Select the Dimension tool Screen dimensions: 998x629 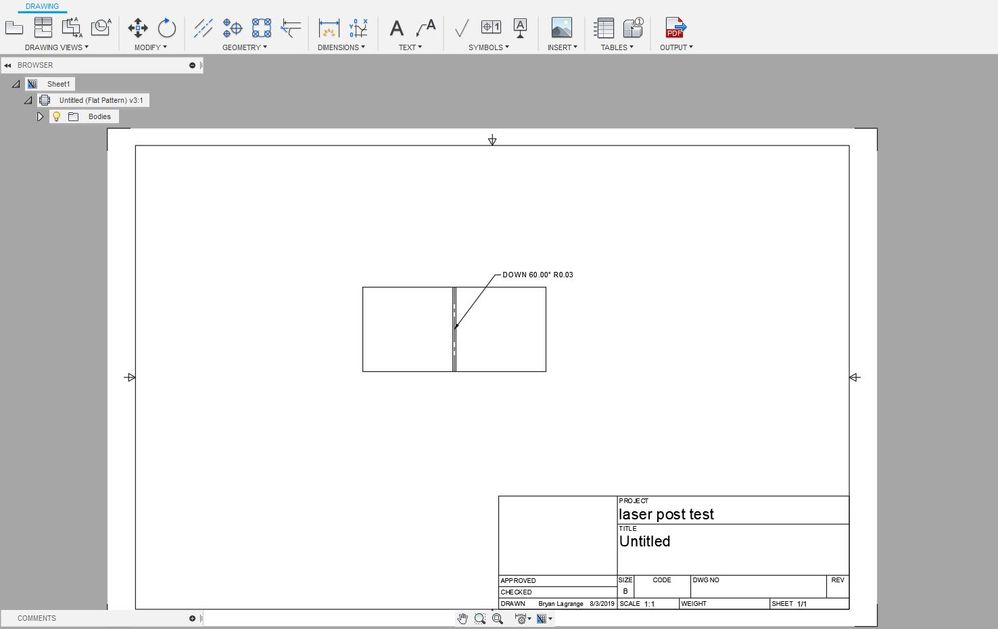coord(329,27)
